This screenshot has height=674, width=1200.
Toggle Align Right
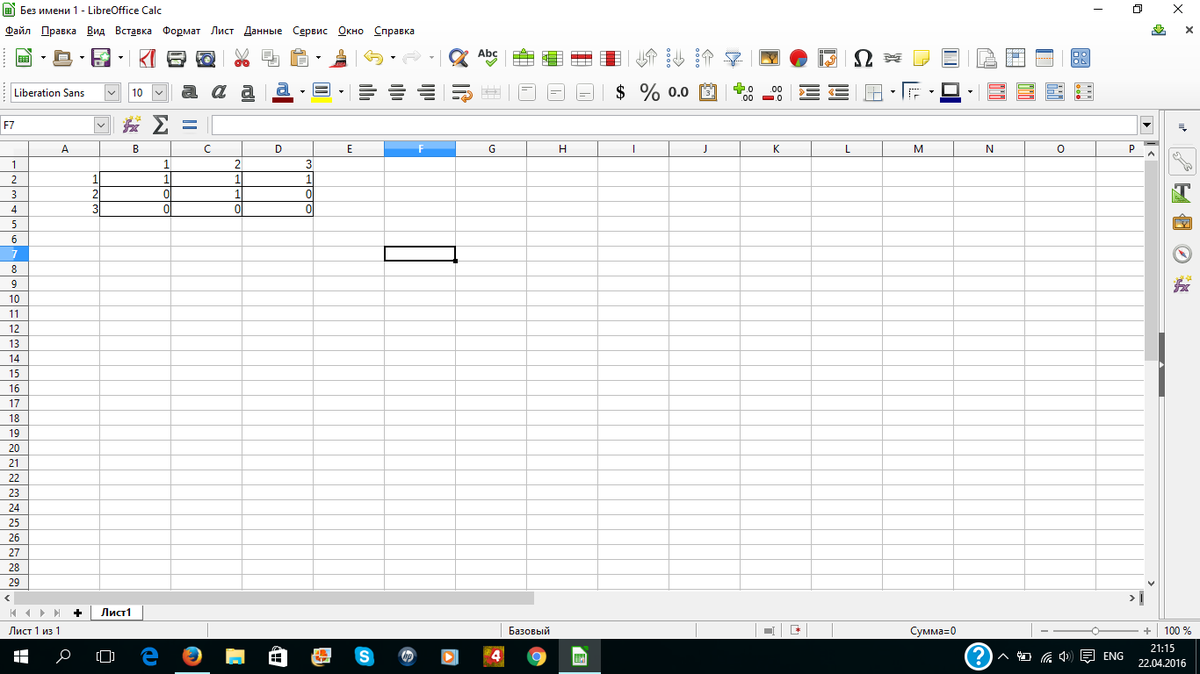(425, 93)
